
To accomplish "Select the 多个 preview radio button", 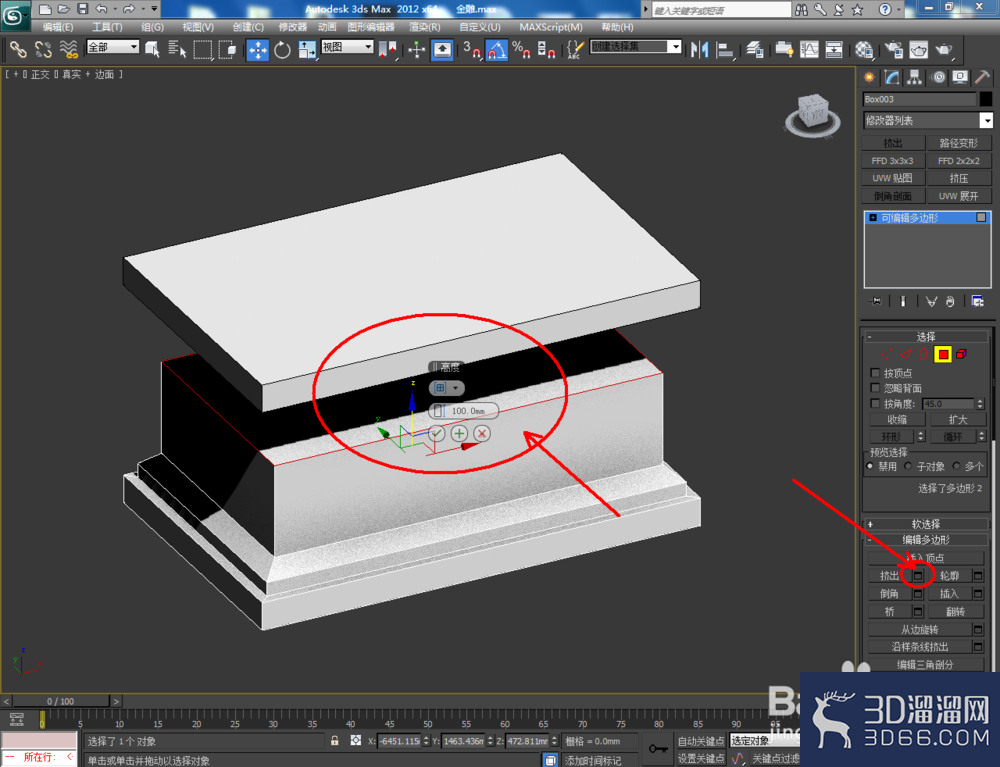I will [956, 466].
